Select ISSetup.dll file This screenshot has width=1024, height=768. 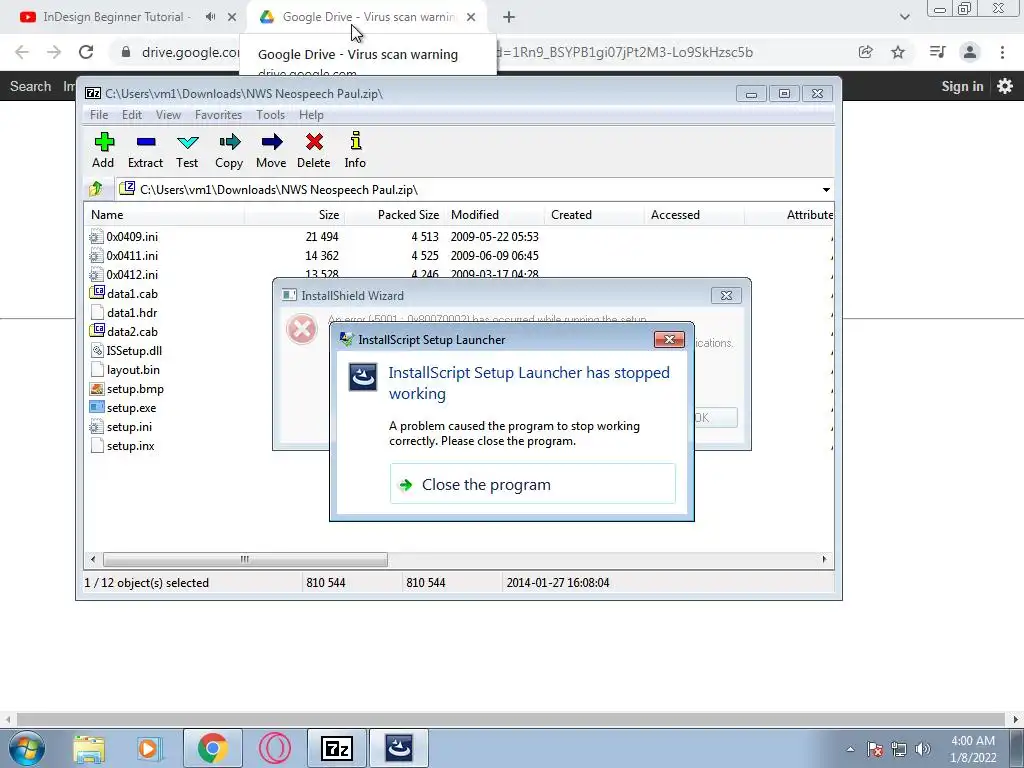coord(134,351)
